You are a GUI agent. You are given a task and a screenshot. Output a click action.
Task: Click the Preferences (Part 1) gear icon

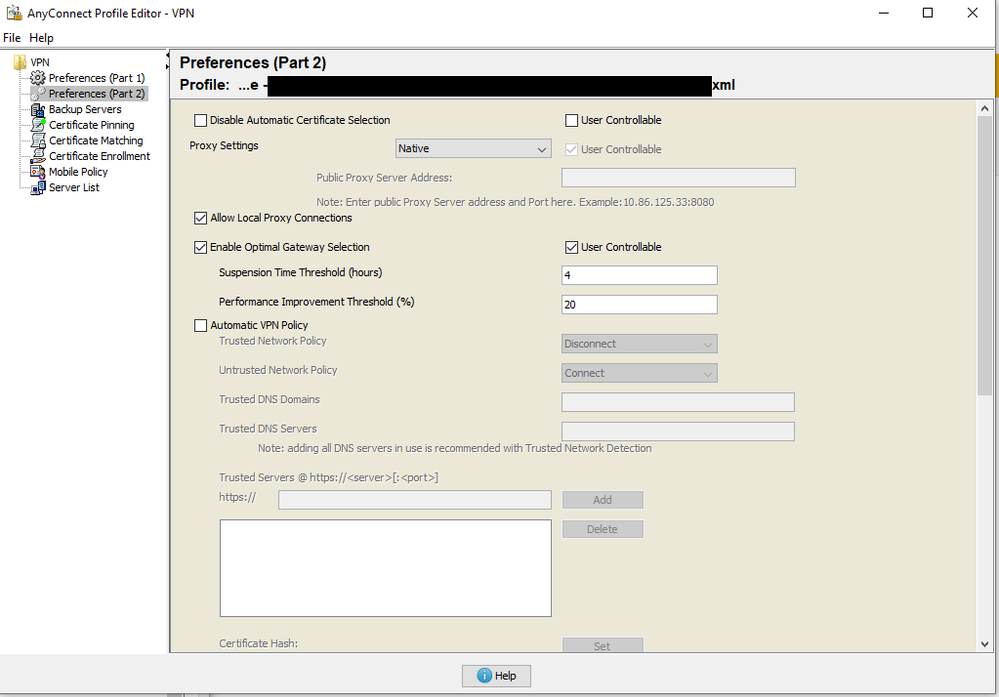[x=38, y=78]
